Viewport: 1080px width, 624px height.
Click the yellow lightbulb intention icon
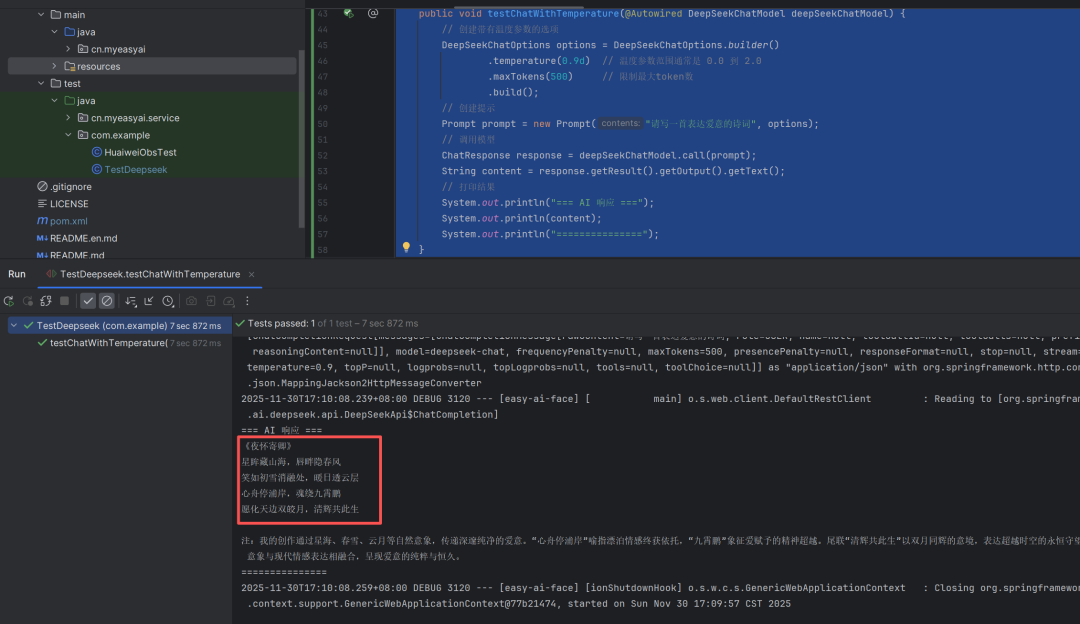point(406,247)
